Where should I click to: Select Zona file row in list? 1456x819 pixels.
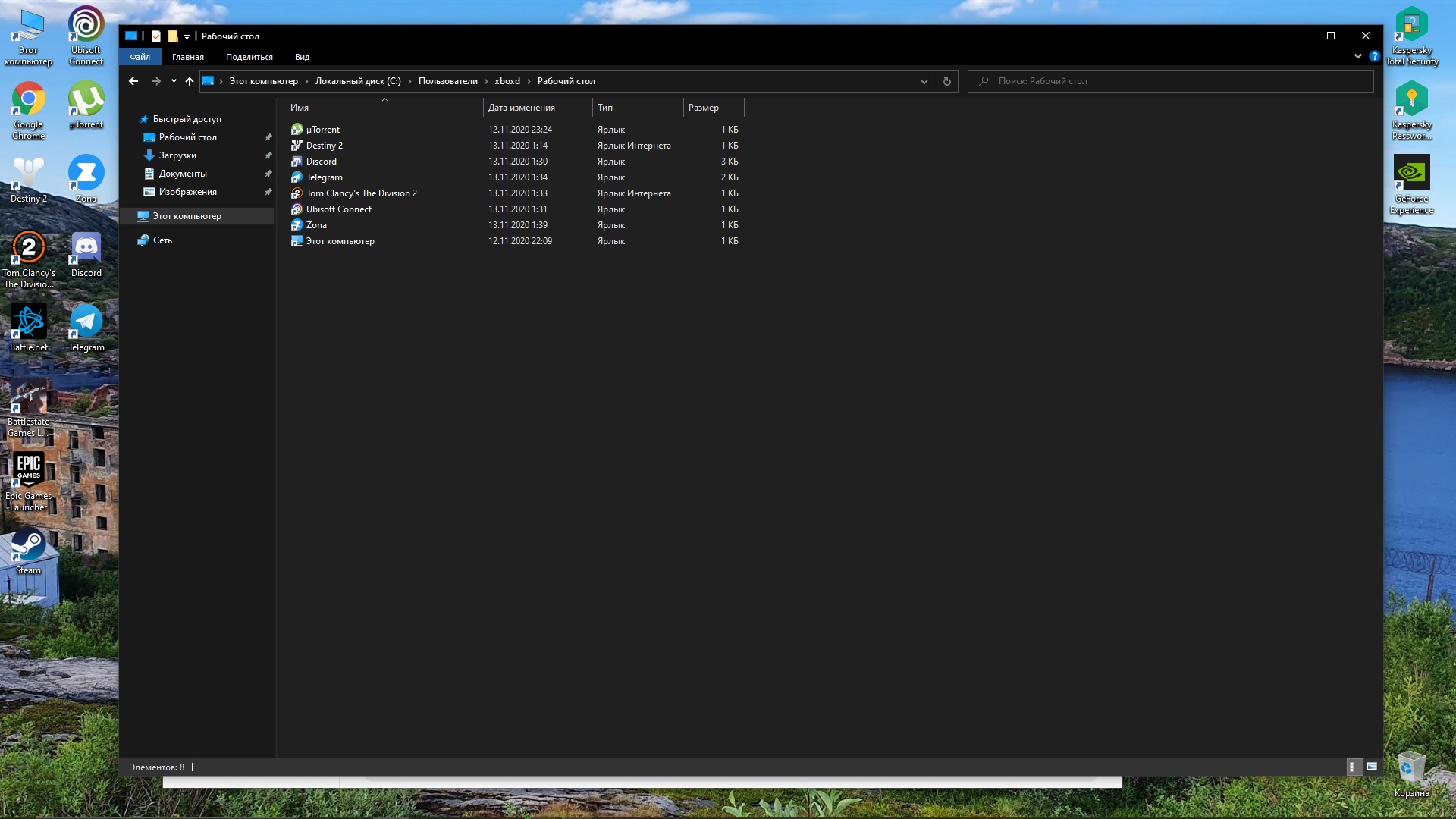tap(514, 225)
